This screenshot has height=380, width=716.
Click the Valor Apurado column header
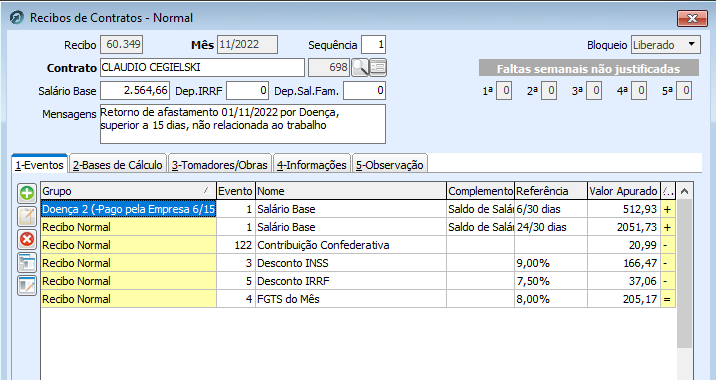coord(623,191)
